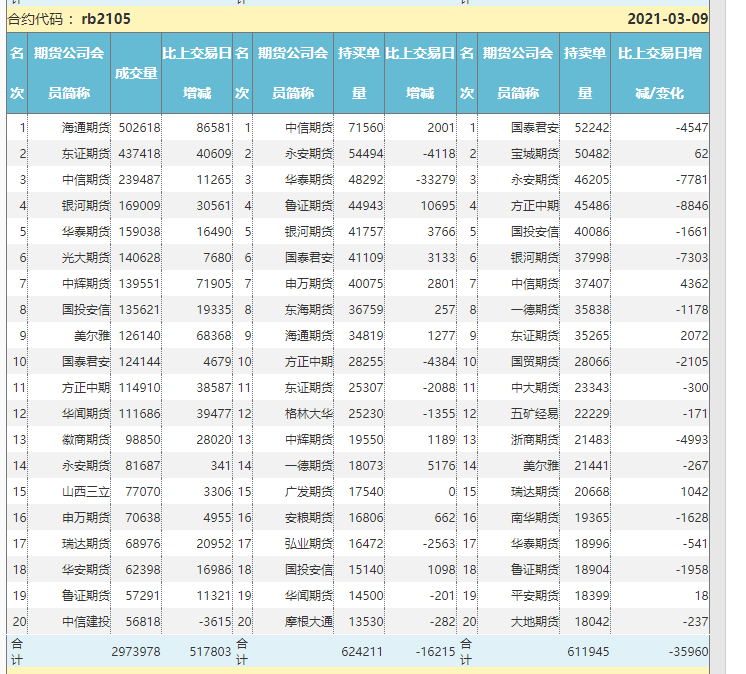Click 徽商期货 in row 13
746x674 pixels.
coord(86,440)
